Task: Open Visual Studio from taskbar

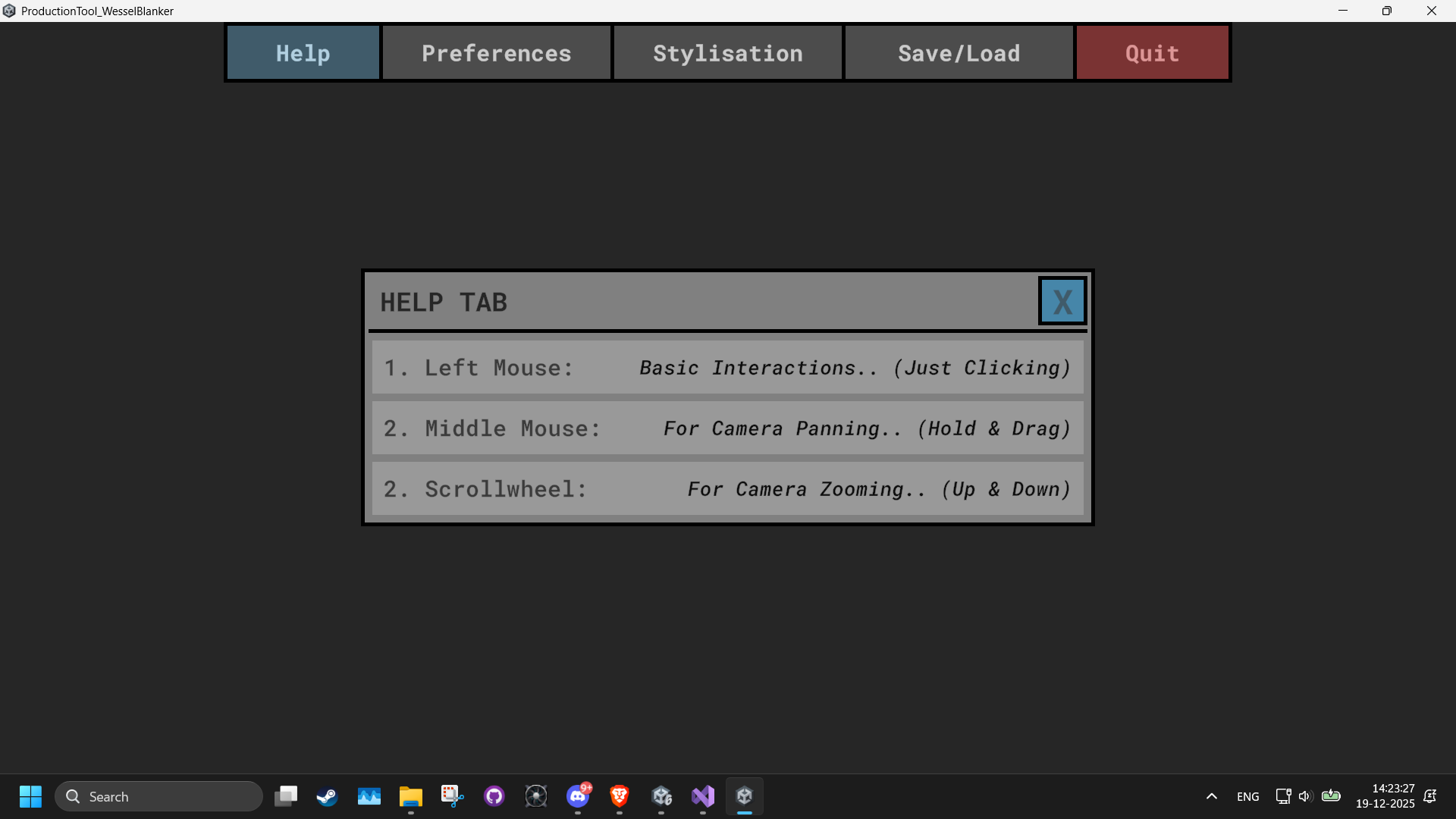Action: pyautogui.click(x=703, y=796)
